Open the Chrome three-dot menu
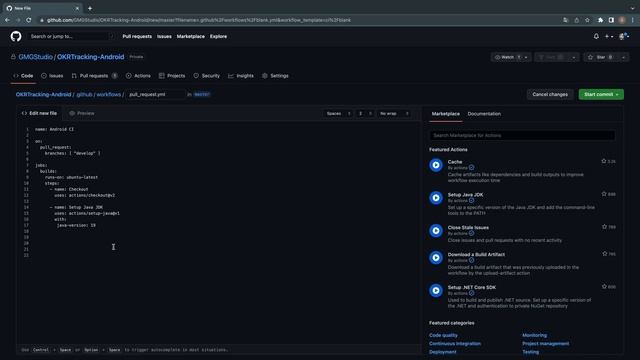This screenshot has width=640, height=360. [x=633, y=20]
